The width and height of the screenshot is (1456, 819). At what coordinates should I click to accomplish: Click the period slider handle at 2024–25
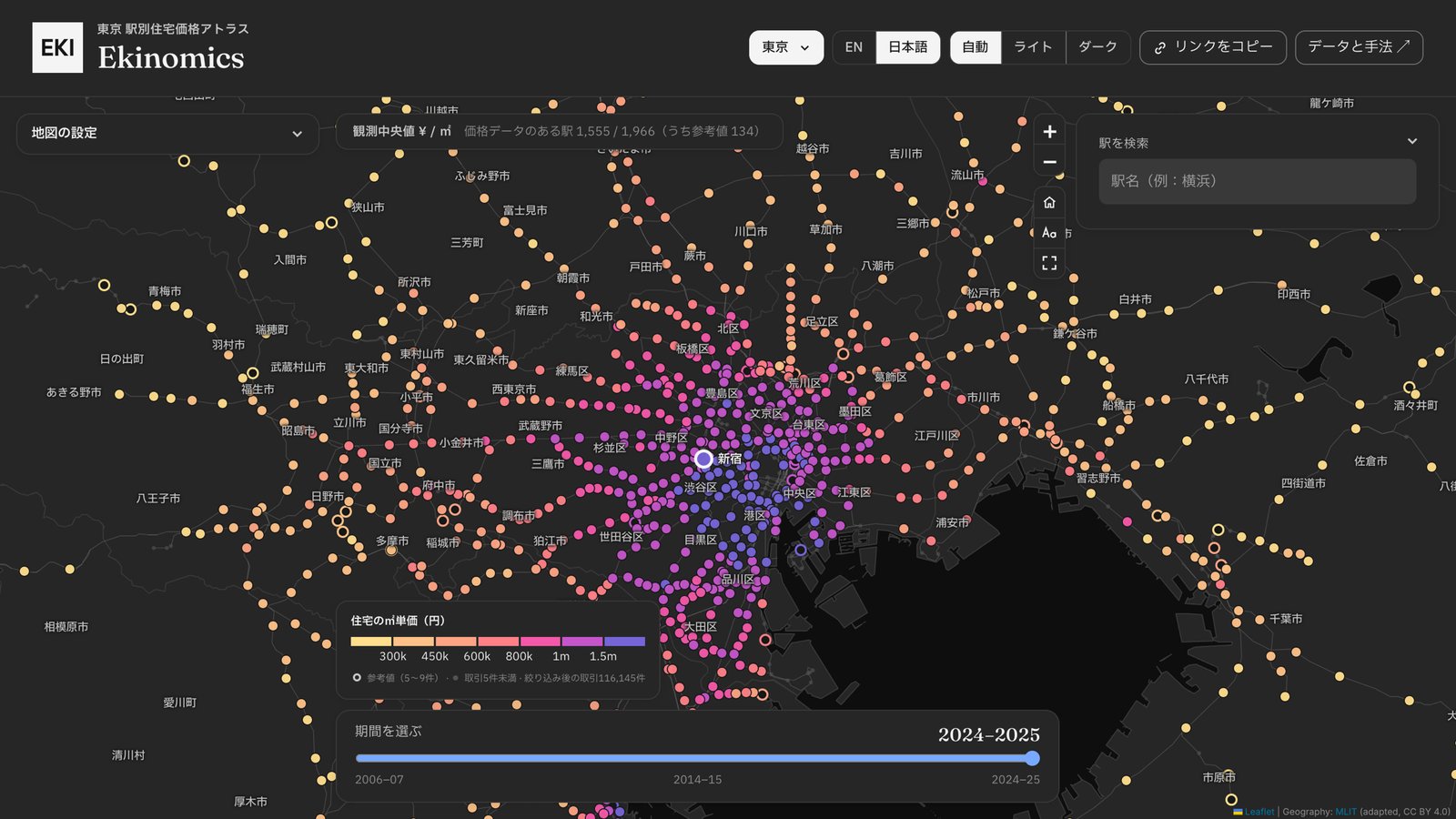(1032, 758)
